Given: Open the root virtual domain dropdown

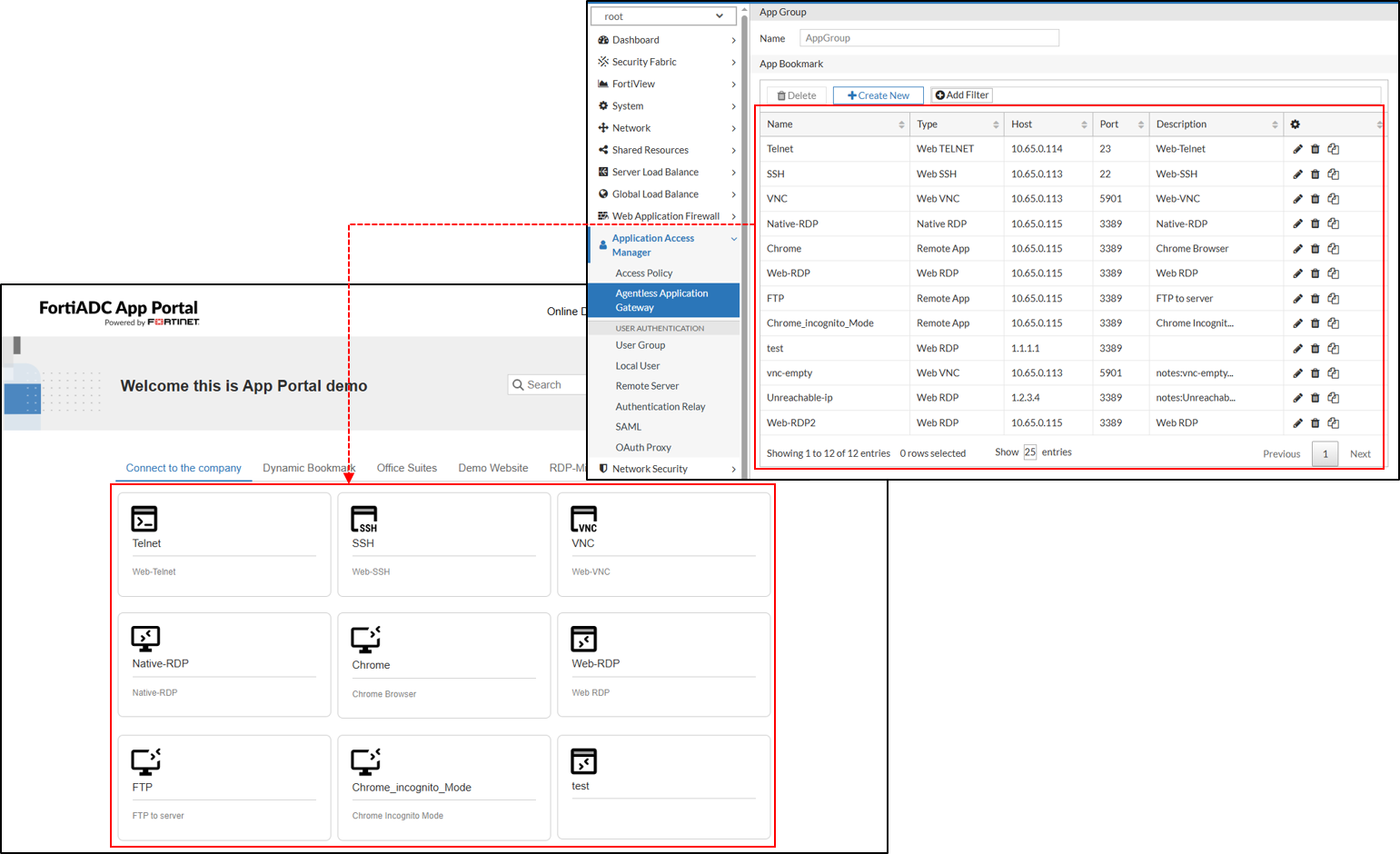Looking at the screenshot, I should click(663, 15).
